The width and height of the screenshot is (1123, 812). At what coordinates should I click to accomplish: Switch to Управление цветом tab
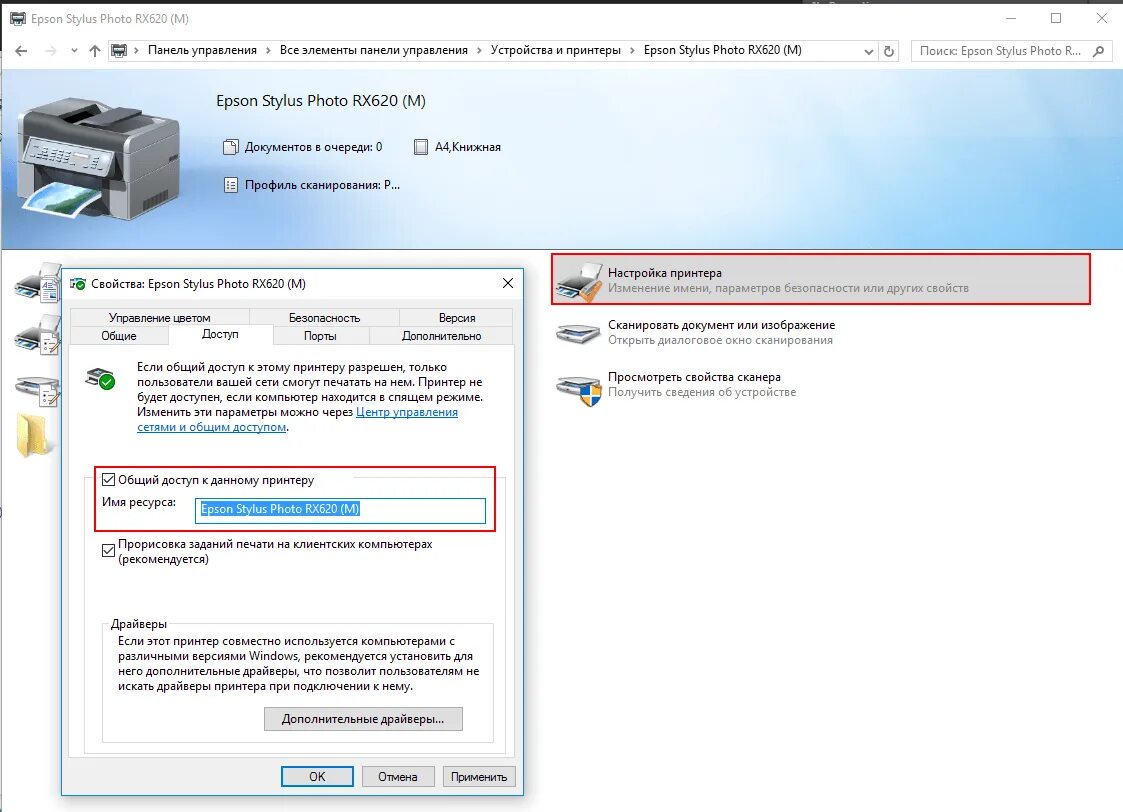160,317
